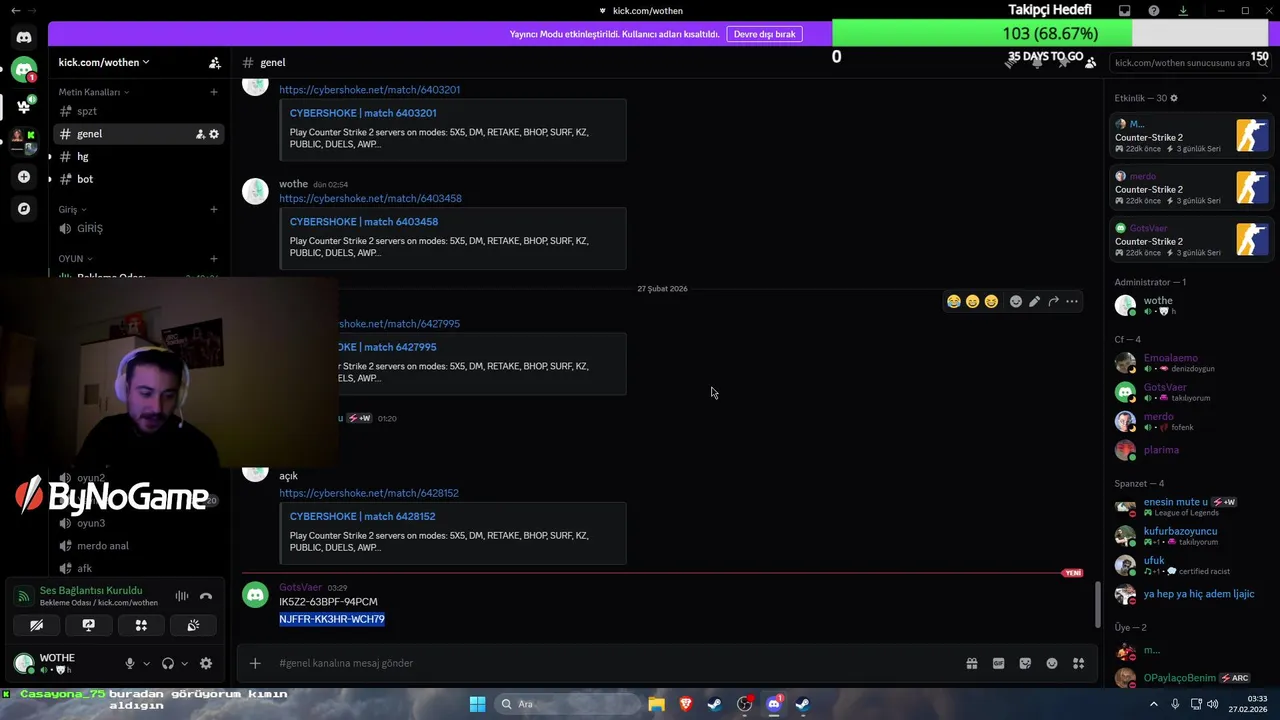Expand headphone output options arrow
The width and height of the screenshot is (1280, 720).
184,663
